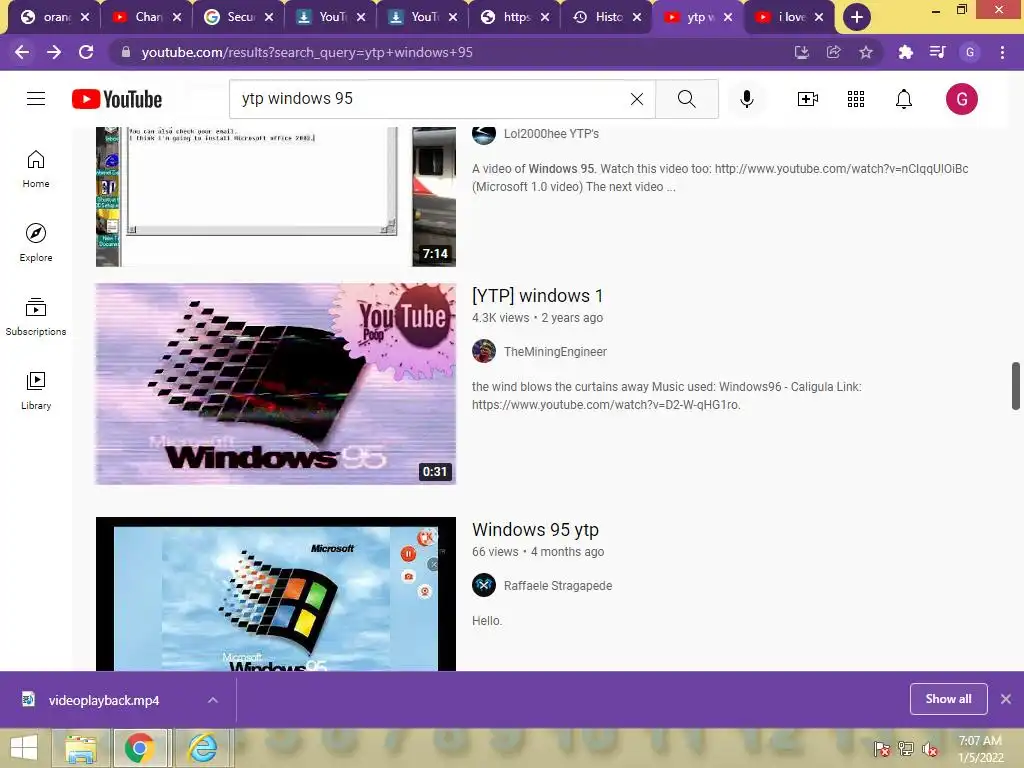Open the Raffaele Stragapede video thumbnail
Image resolution: width=1024 pixels, height=768 pixels.
coord(276,594)
